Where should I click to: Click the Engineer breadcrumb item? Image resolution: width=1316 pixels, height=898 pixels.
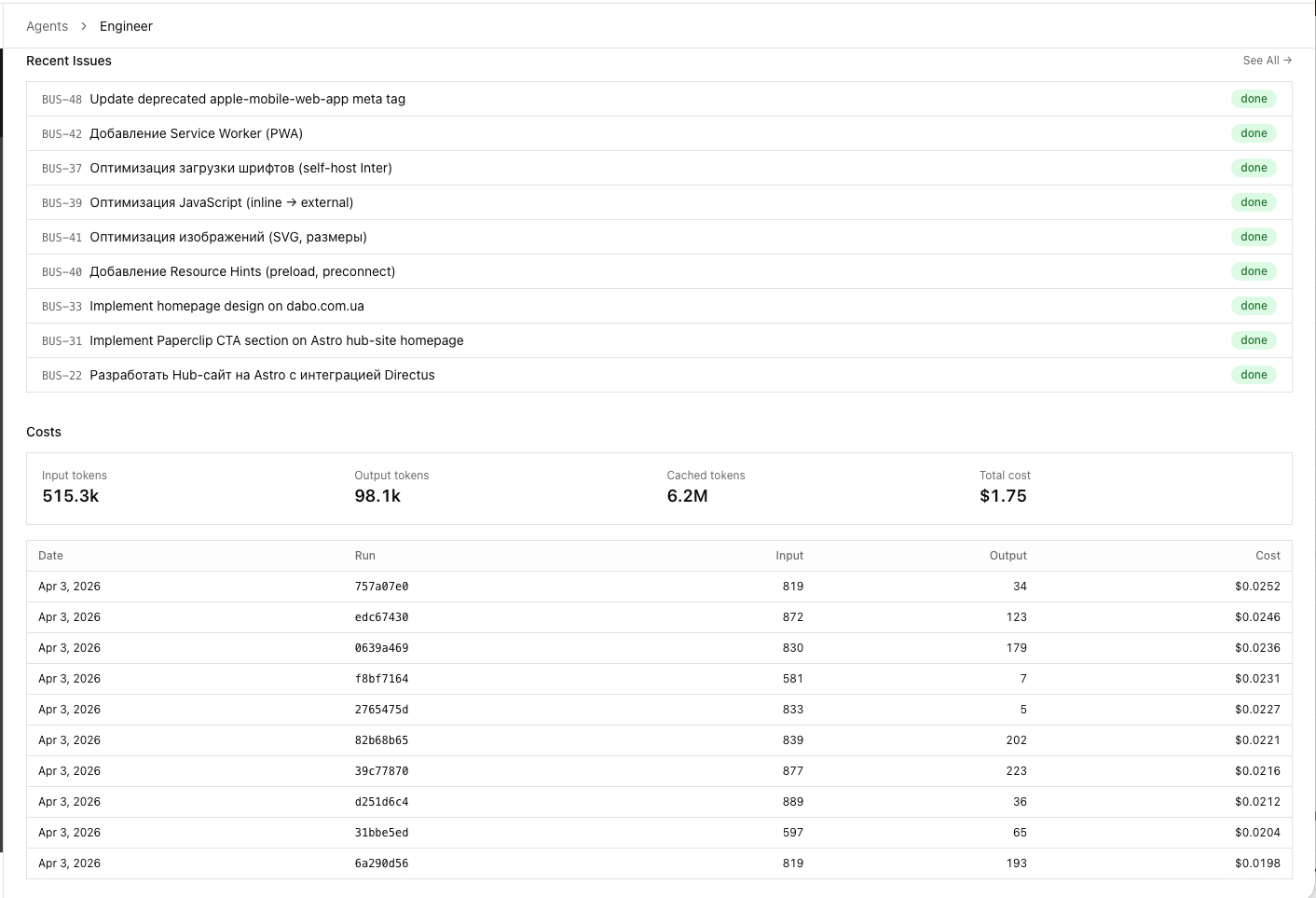(x=126, y=26)
